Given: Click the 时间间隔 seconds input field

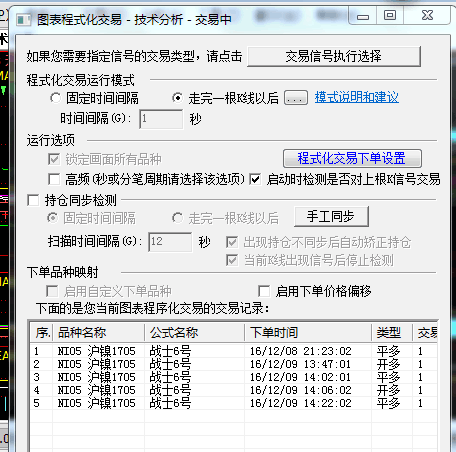Looking at the screenshot, I should 161,119.
